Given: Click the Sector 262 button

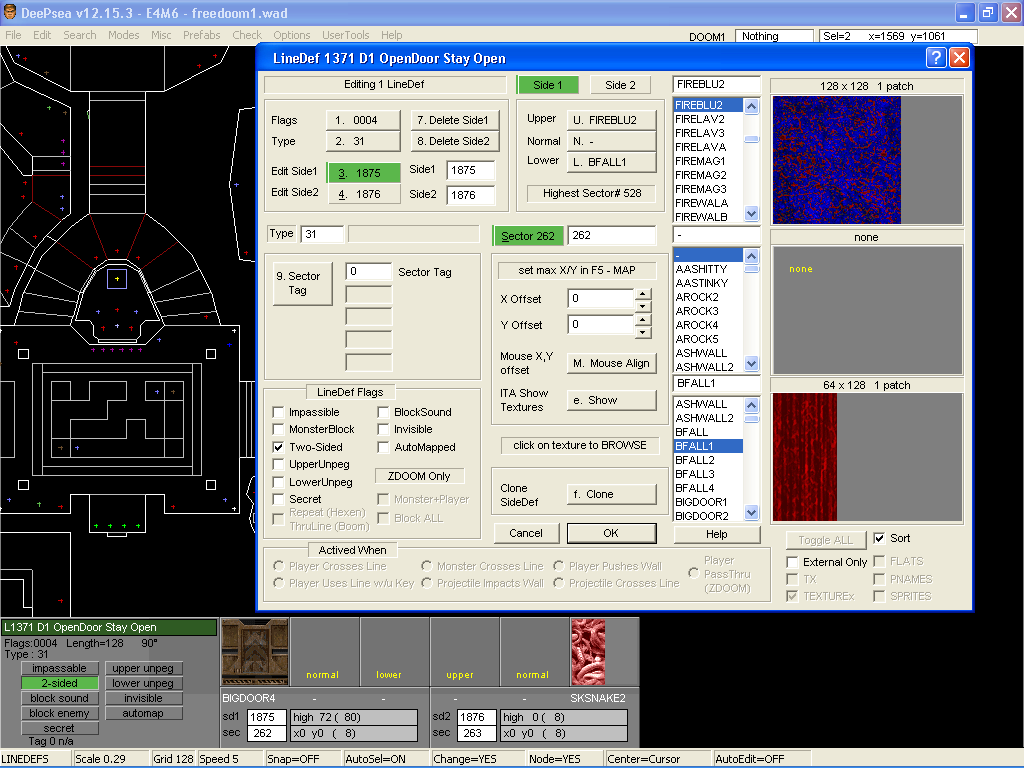Looking at the screenshot, I should pos(528,236).
